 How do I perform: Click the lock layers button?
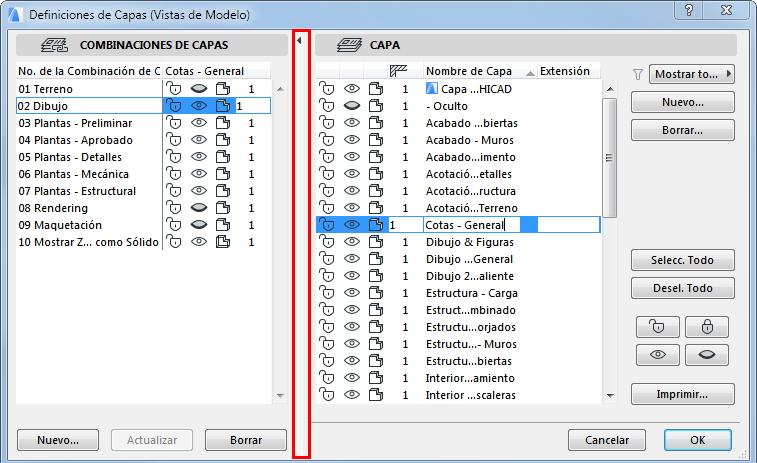[x=707, y=327]
